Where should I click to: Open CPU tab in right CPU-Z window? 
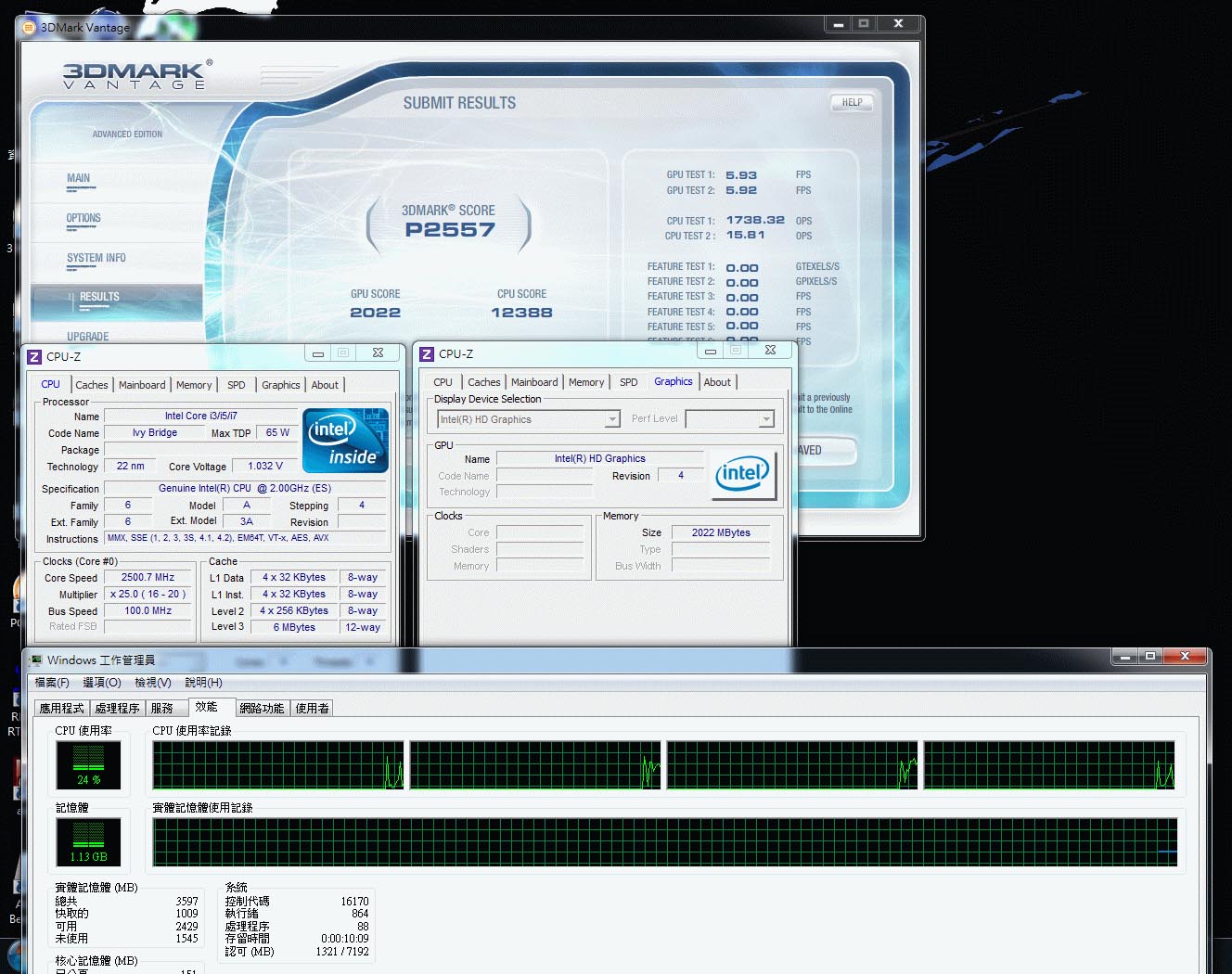(x=443, y=382)
